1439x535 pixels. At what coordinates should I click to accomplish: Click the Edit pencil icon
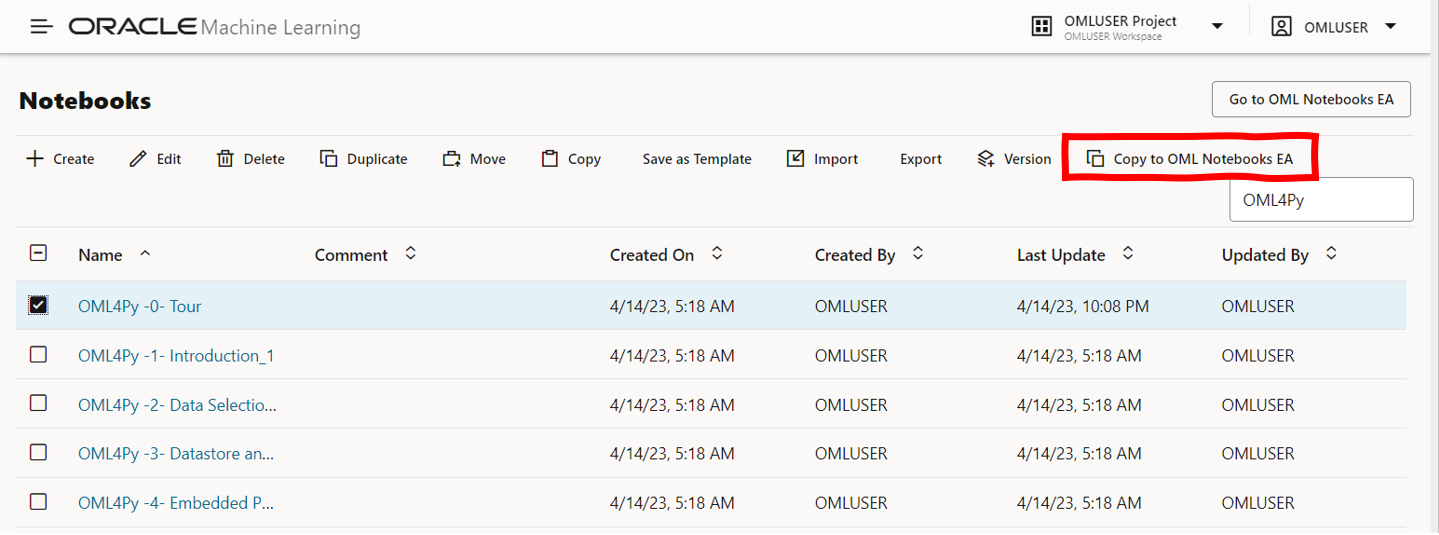138,159
